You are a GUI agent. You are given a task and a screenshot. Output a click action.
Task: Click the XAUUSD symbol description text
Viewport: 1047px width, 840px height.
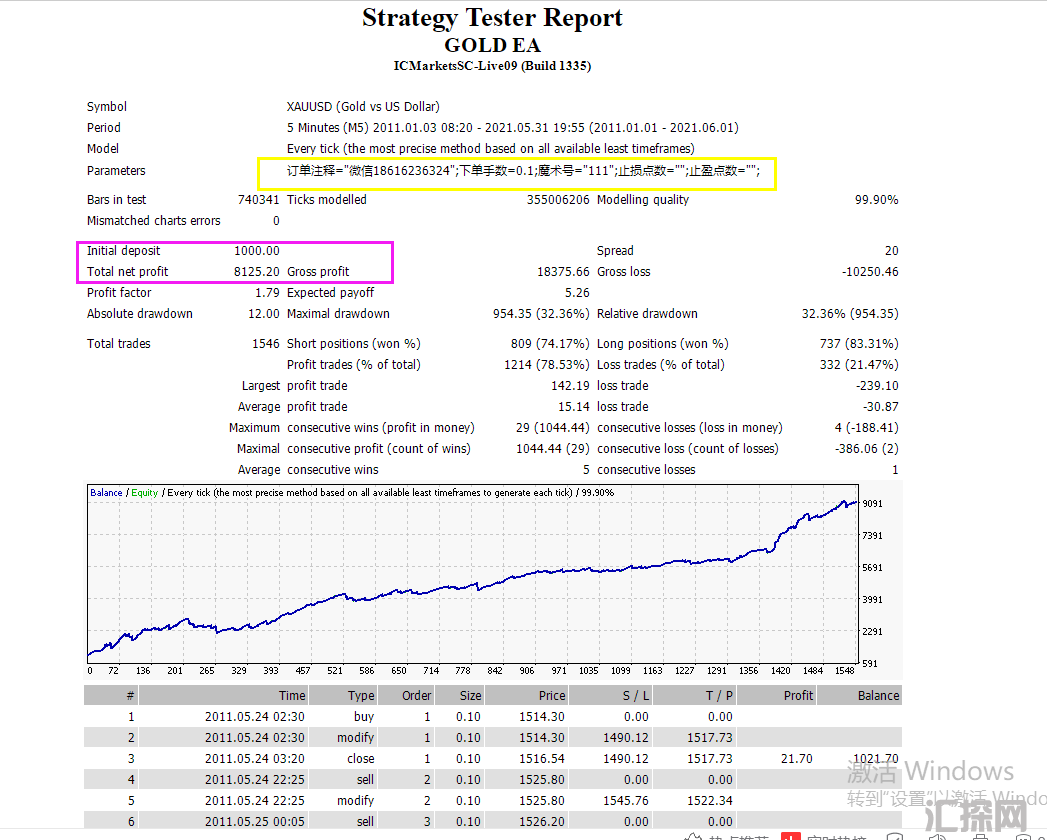pos(363,107)
